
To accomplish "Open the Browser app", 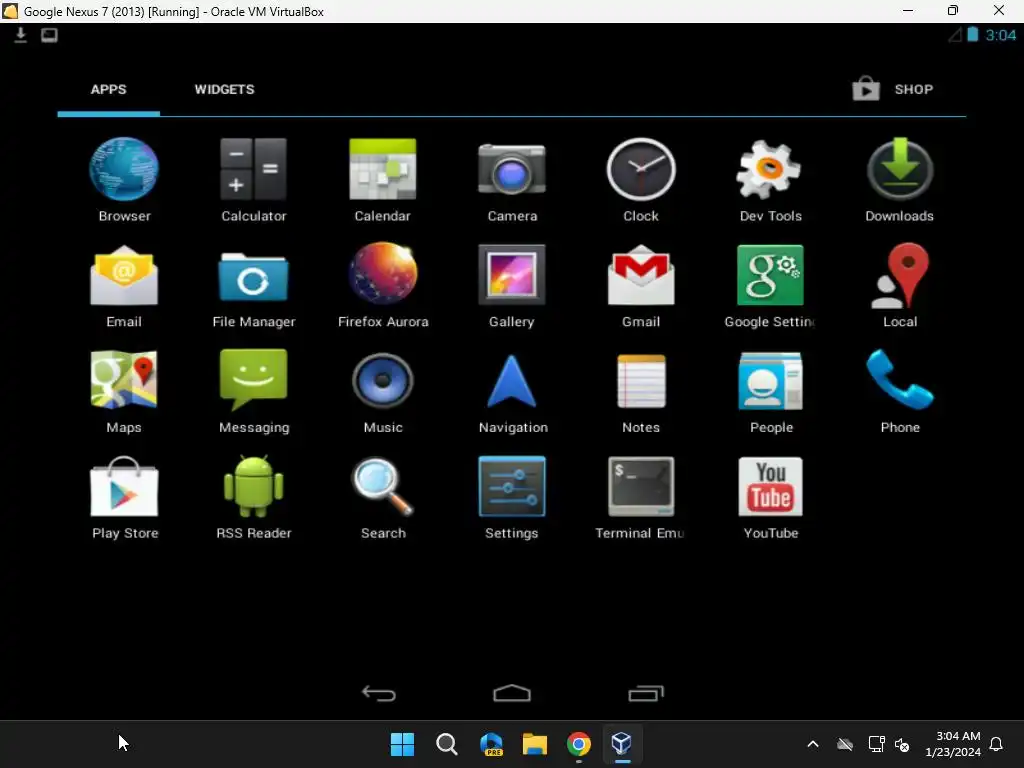I will [124, 180].
